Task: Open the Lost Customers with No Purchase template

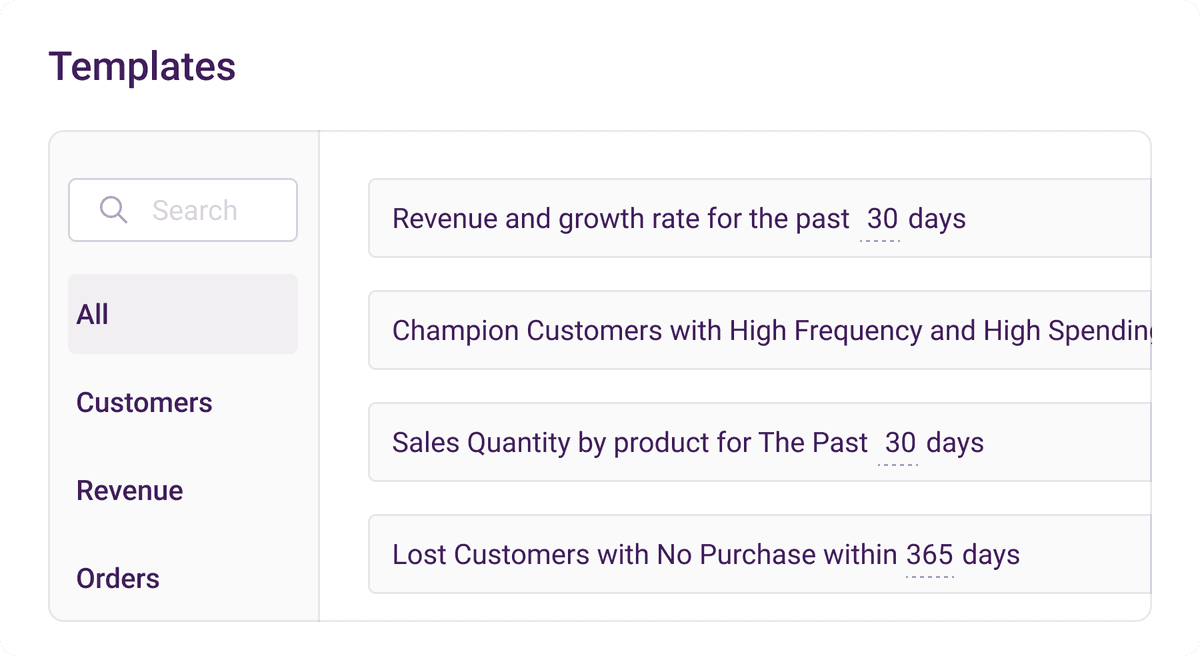Action: click(648, 555)
